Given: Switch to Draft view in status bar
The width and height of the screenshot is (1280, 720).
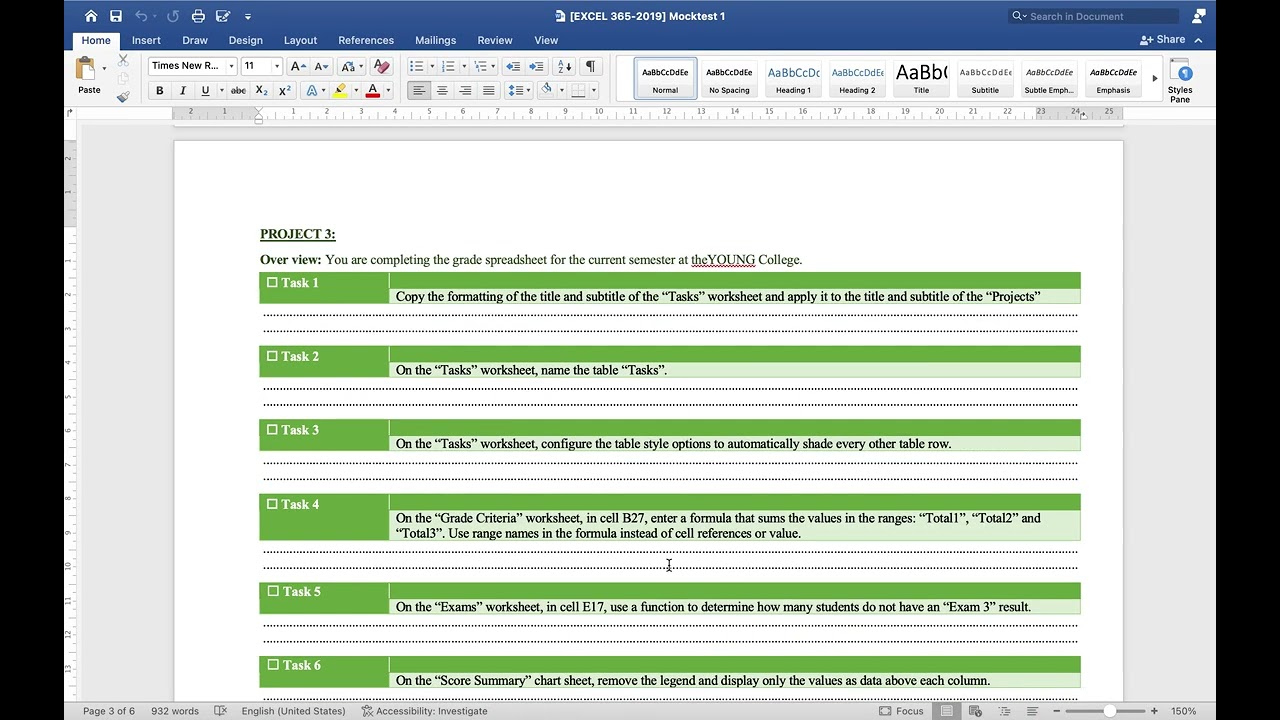Looking at the screenshot, I should click(x=1032, y=711).
